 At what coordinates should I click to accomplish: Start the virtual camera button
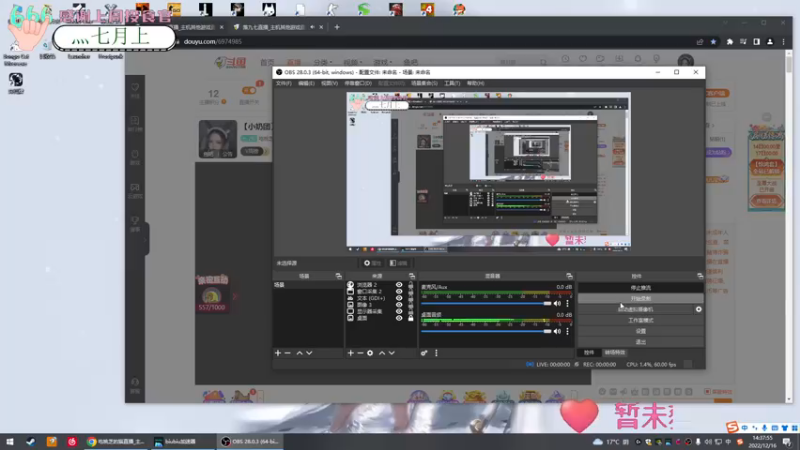point(635,309)
